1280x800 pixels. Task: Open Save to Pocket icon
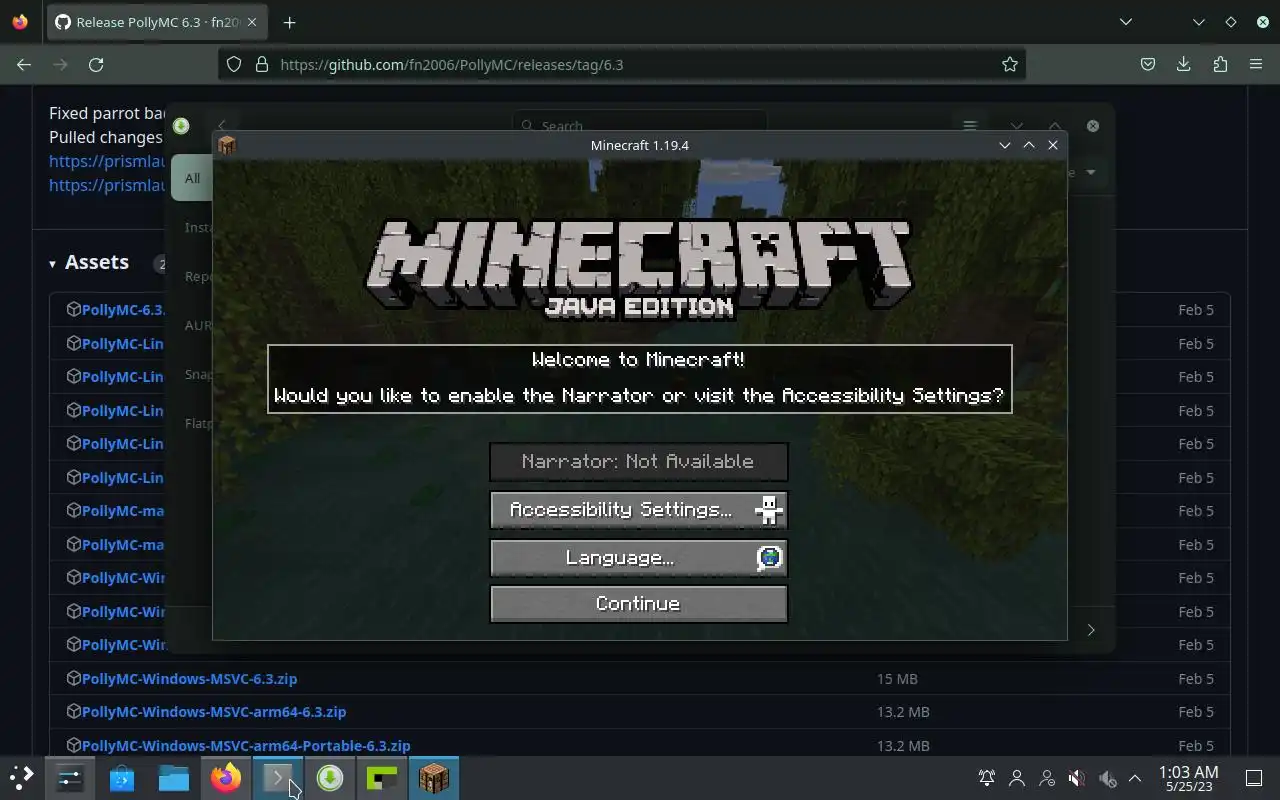pos(1148,64)
